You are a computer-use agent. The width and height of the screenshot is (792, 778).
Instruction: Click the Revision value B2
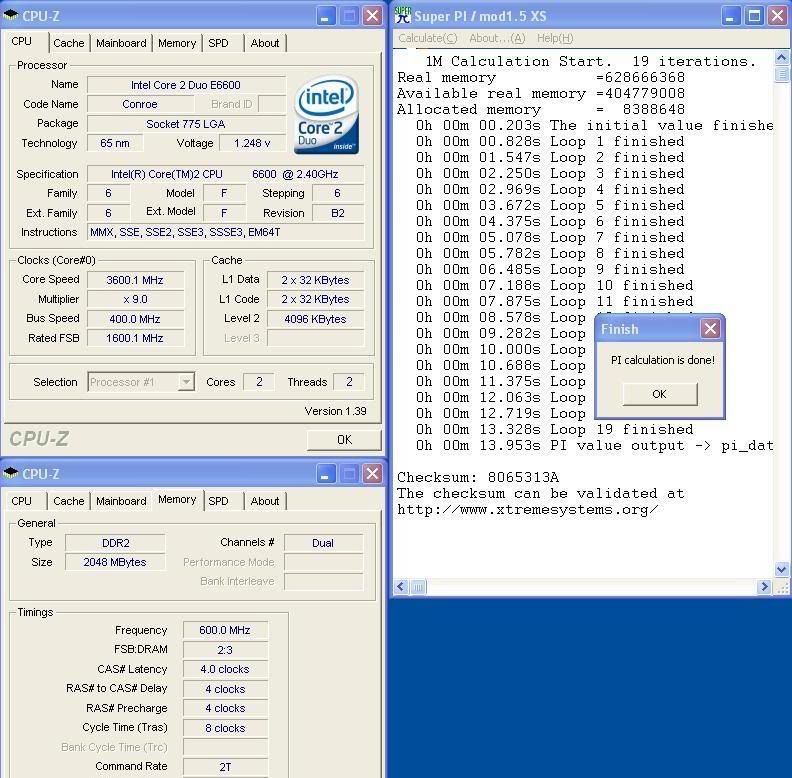coord(337,213)
